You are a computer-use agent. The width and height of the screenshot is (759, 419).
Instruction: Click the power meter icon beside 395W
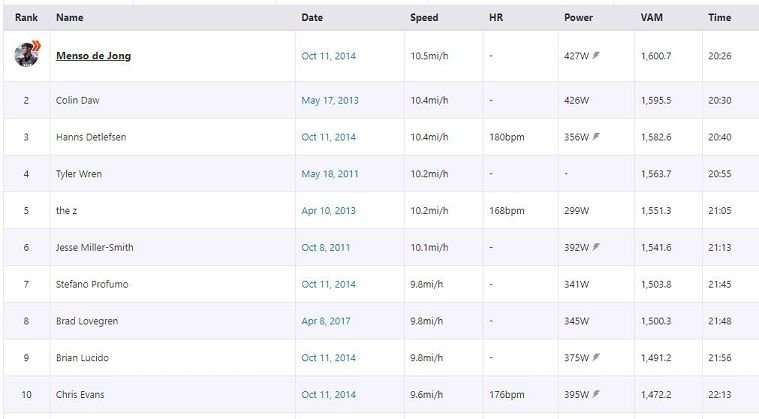tap(596, 394)
